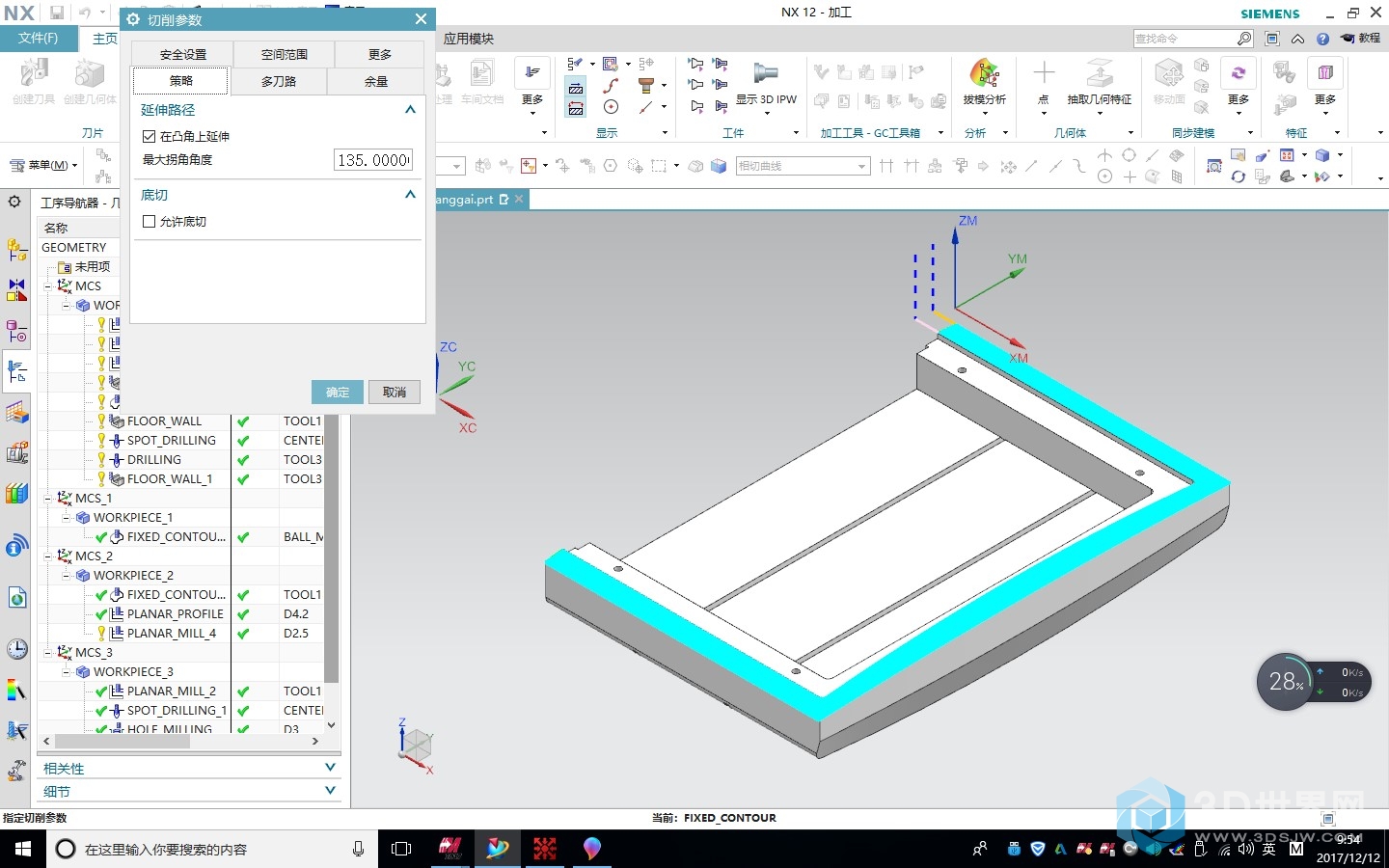Open the 文件(F) menu
Screen dimensions: 1389x868
(39, 39)
